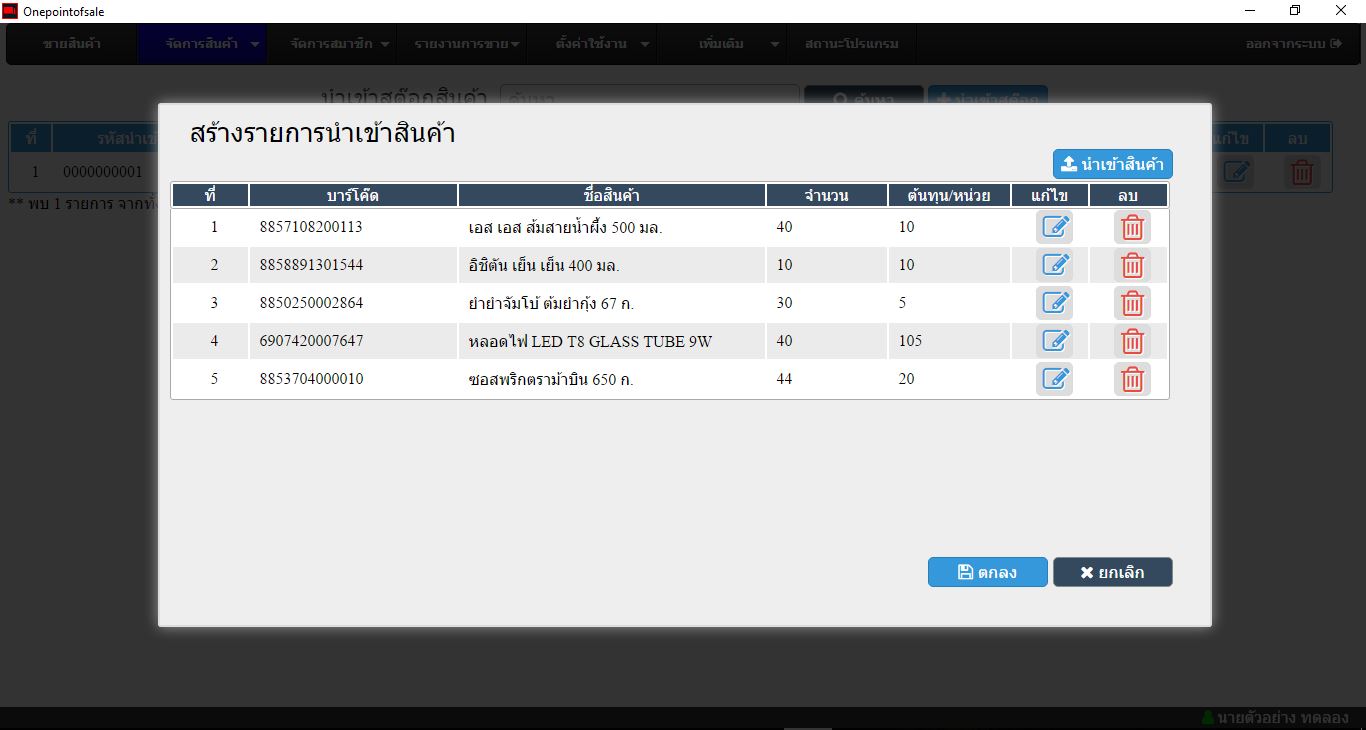The image size is (1366, 730).
Task: Cancel the dialog with ยกเลิก
Action: (x=1112, y=572)
